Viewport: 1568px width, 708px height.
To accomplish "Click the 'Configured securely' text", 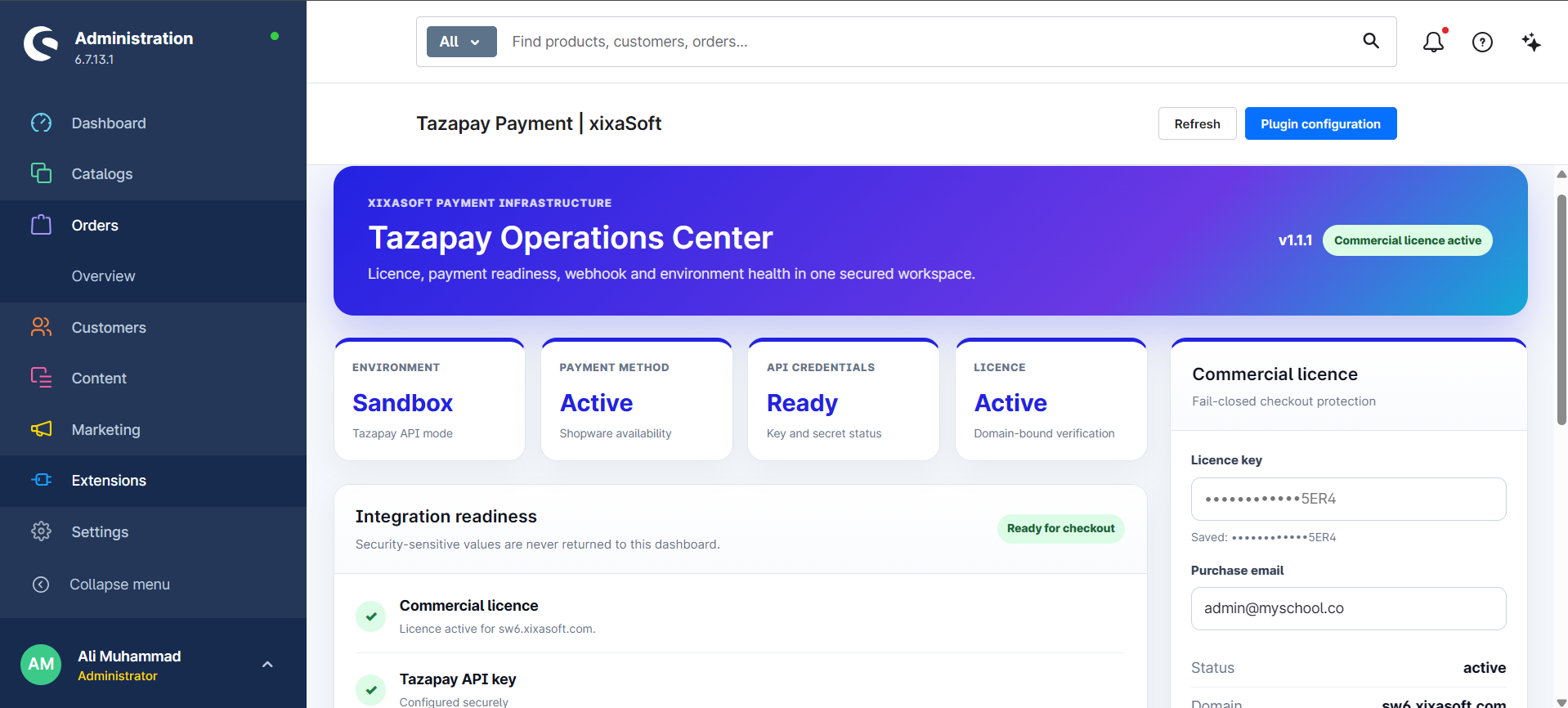I will tap(454, 701).
